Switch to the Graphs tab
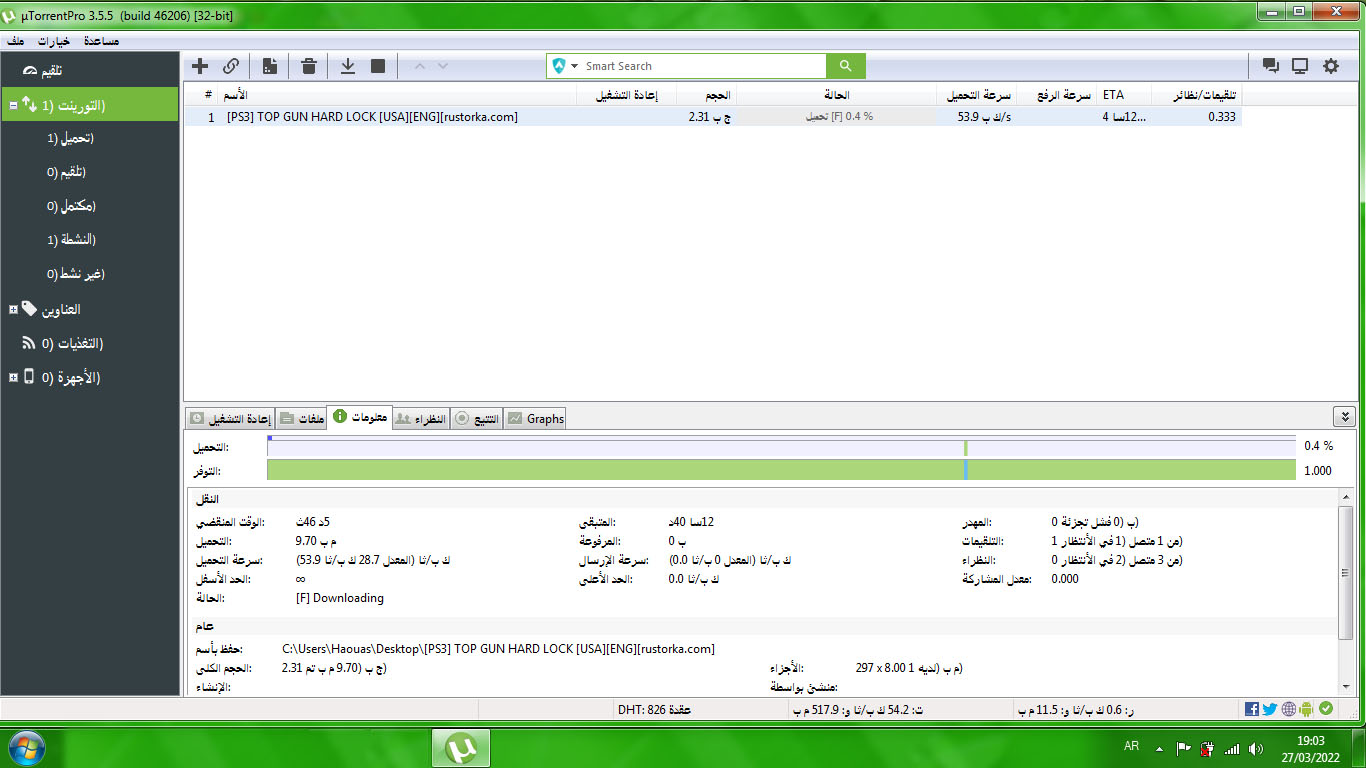The image size is (1366, 768). pos(536,419)
